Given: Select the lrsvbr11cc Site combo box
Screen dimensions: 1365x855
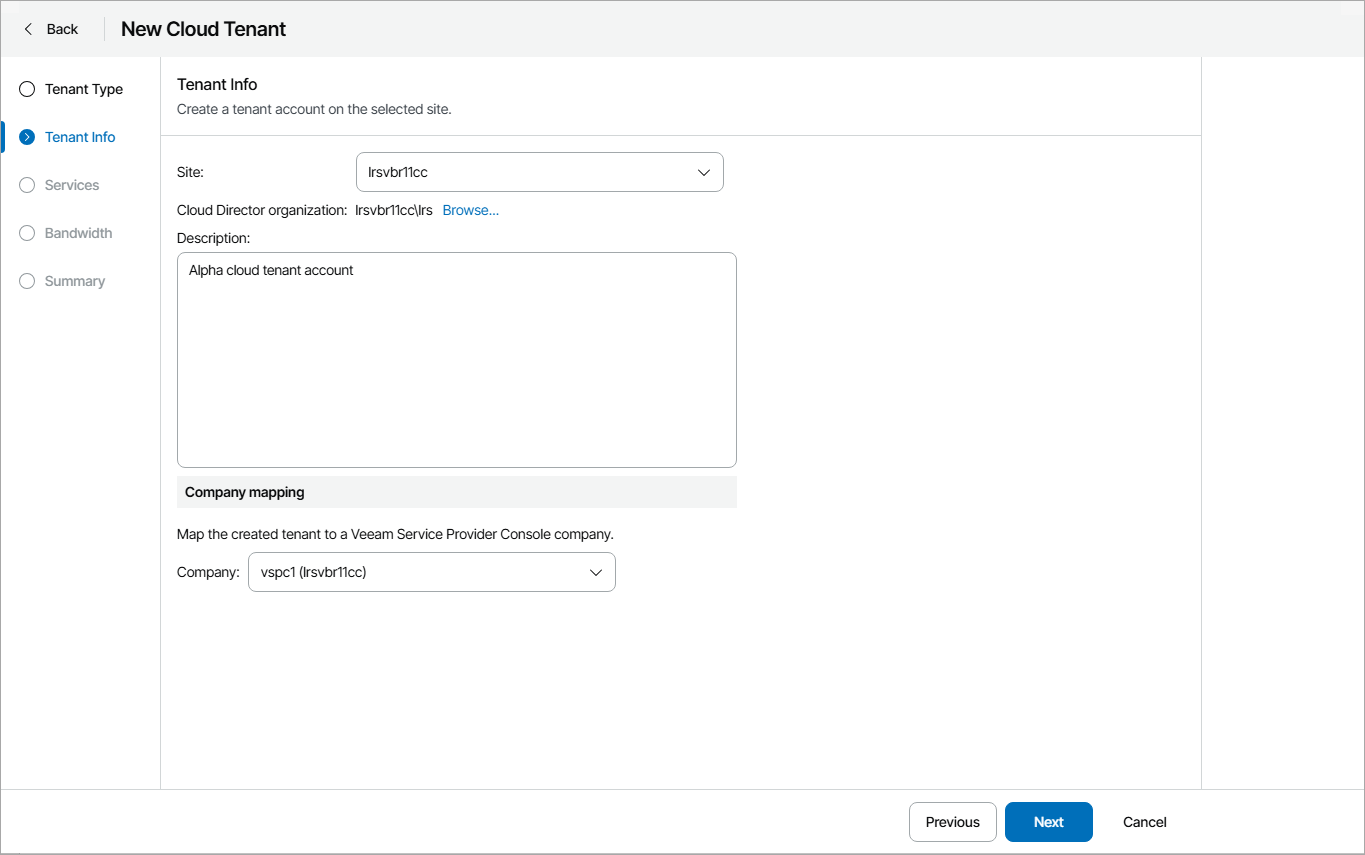Looking at the screenshot, I should pos(520,172).
